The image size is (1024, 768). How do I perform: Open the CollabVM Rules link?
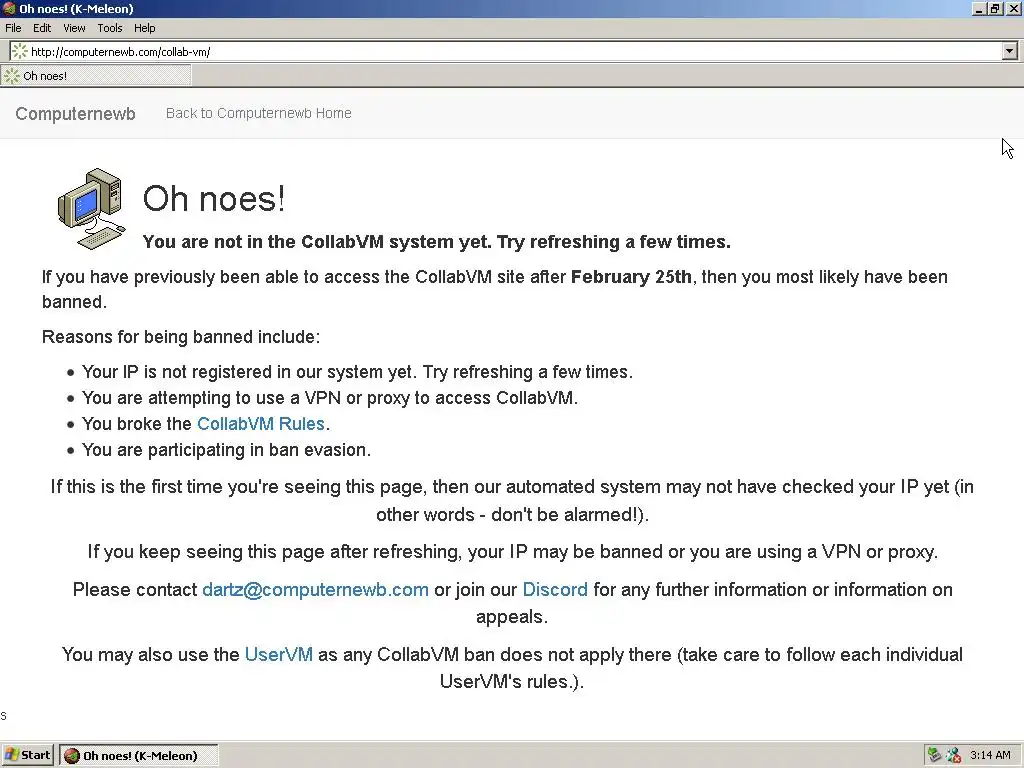(x=261, y=424)
